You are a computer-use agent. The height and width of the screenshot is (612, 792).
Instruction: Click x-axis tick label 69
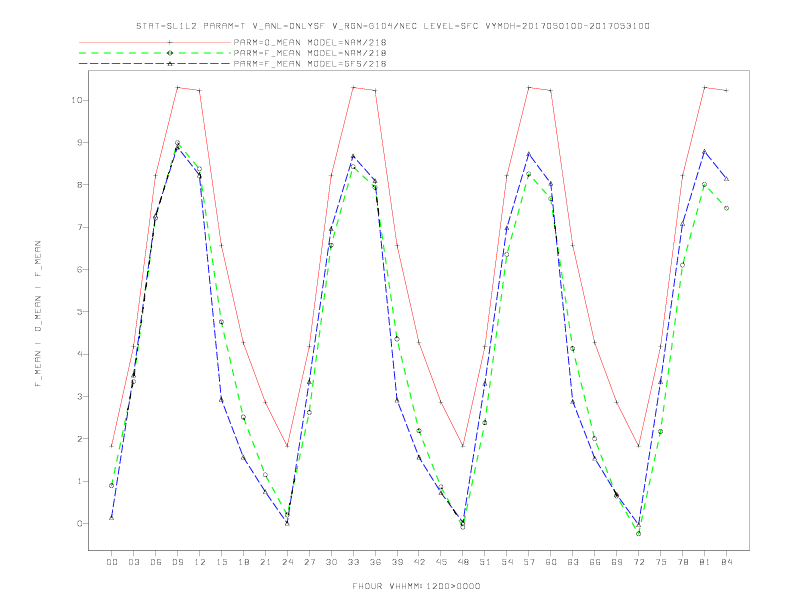tap(617, 562)
